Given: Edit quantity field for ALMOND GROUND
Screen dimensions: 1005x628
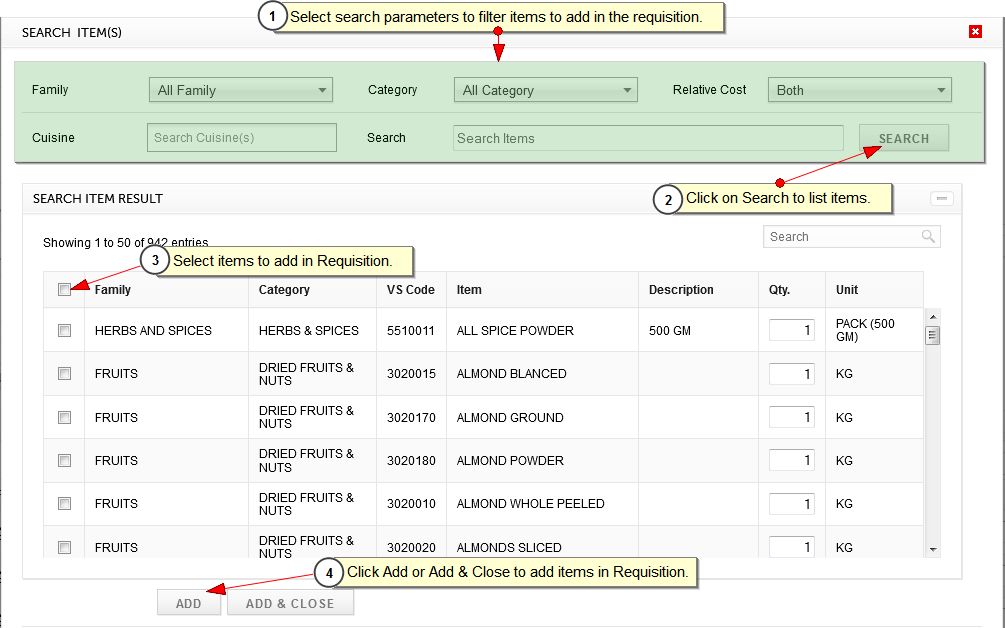Looking at the screenshot, I should pyautogui.click(x=792, y=417).
